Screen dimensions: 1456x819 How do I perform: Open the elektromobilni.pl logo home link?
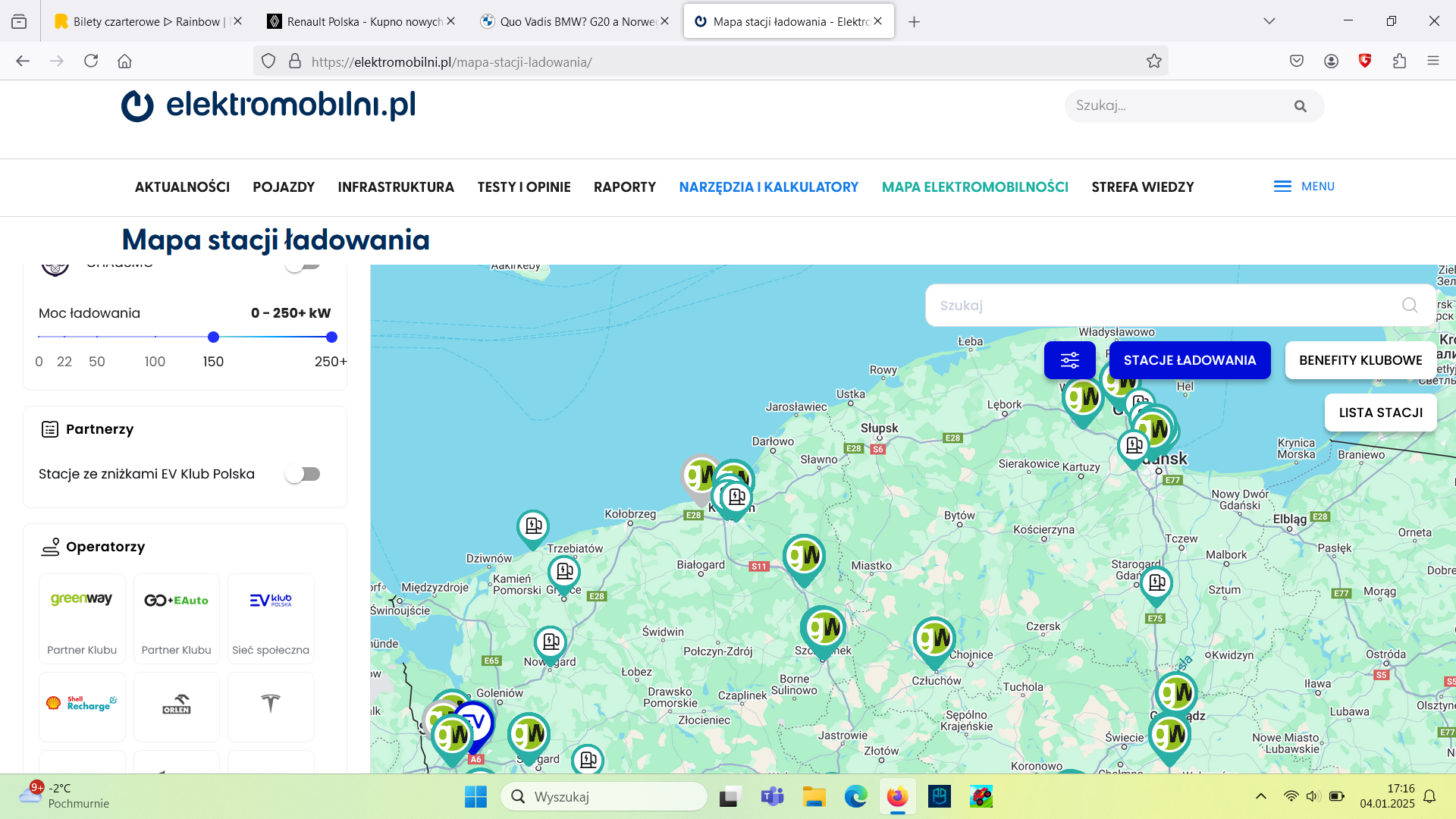tap(268, 105)
